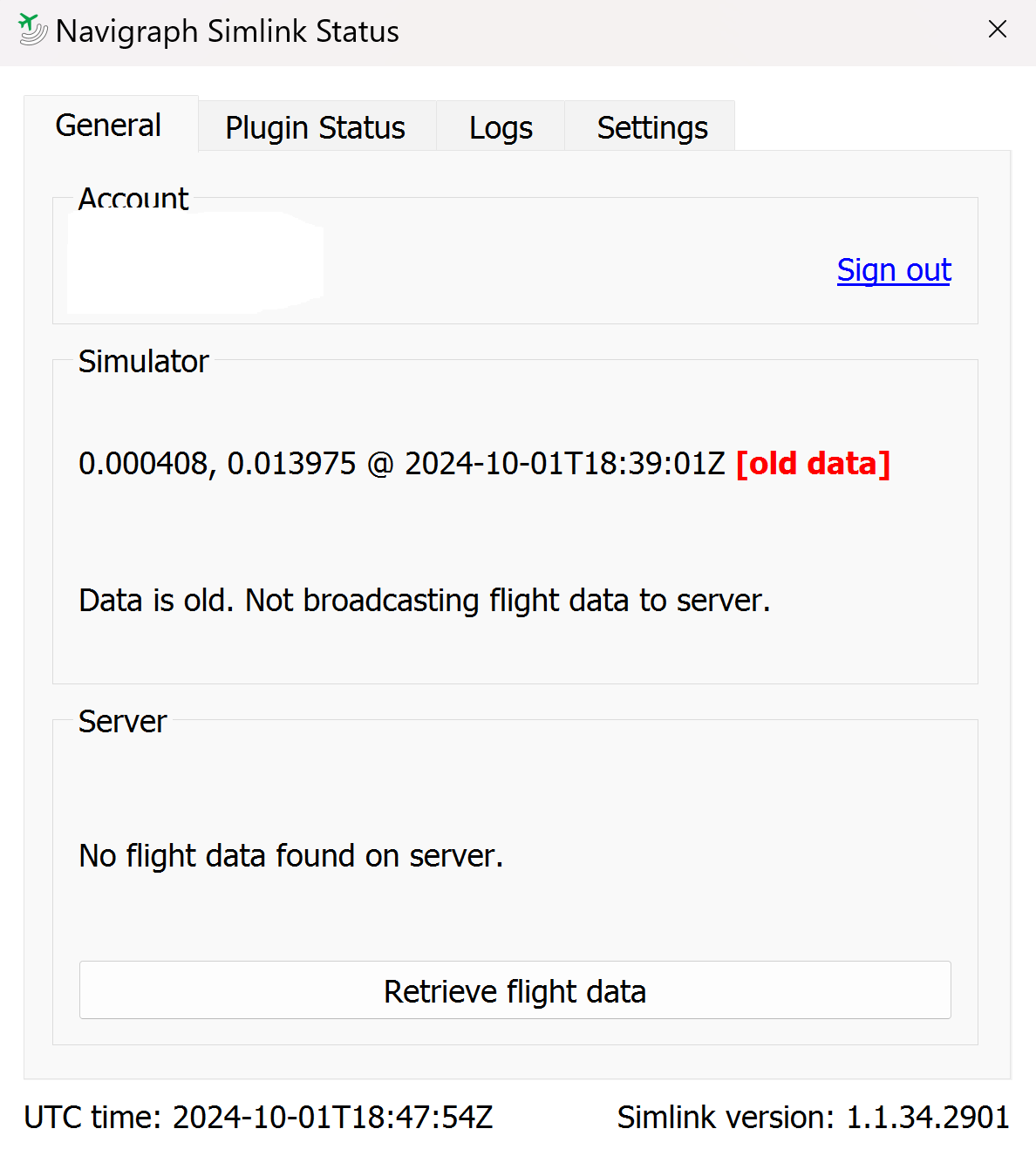The height and width of the screenshot is (1156, 1036).
Task: Close the Simlink Status window
Action: coord(997,29)
